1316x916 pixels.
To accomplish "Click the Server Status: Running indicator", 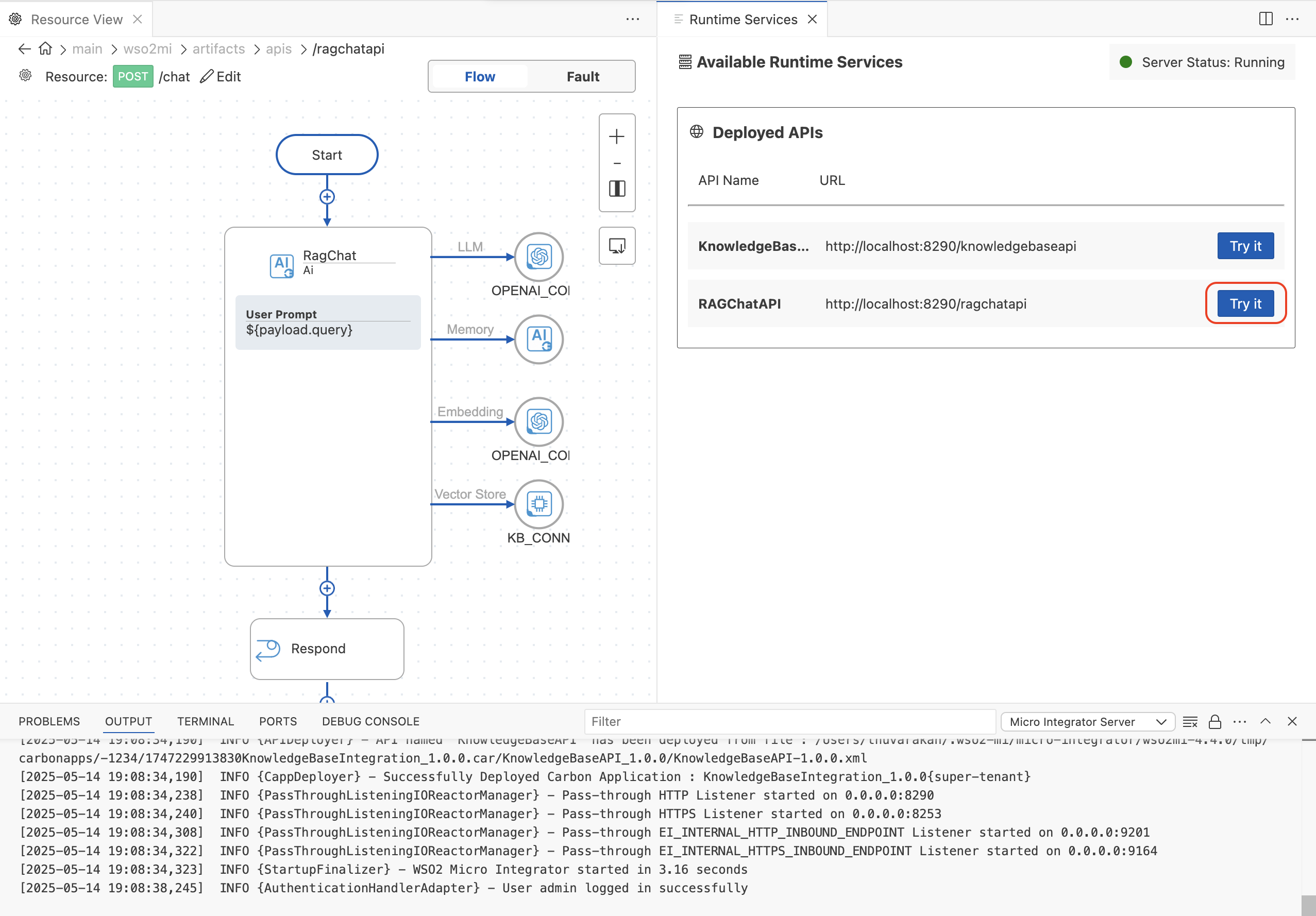I will pos(1202,62).
